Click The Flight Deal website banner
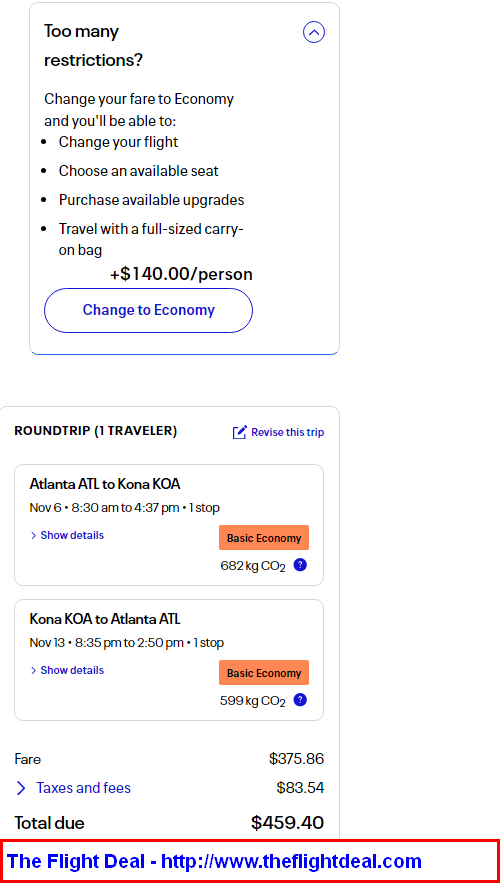 point(250,861)
